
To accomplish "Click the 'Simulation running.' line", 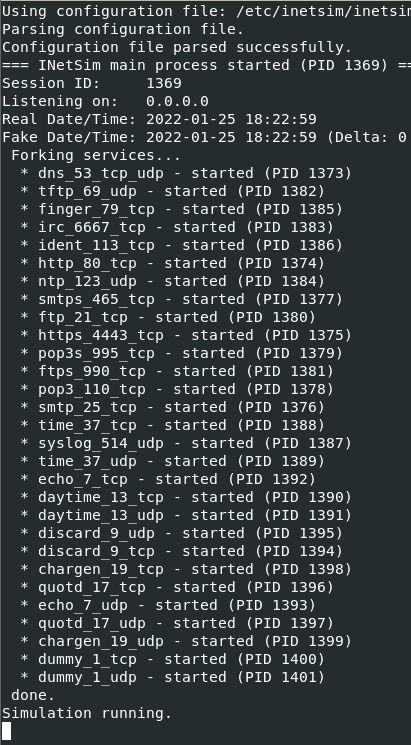I will point(86,713).
